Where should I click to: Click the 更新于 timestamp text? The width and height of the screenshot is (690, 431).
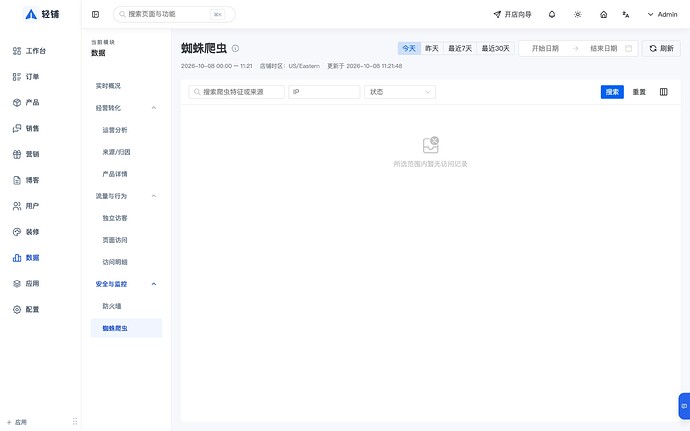(x=364, y=66)
